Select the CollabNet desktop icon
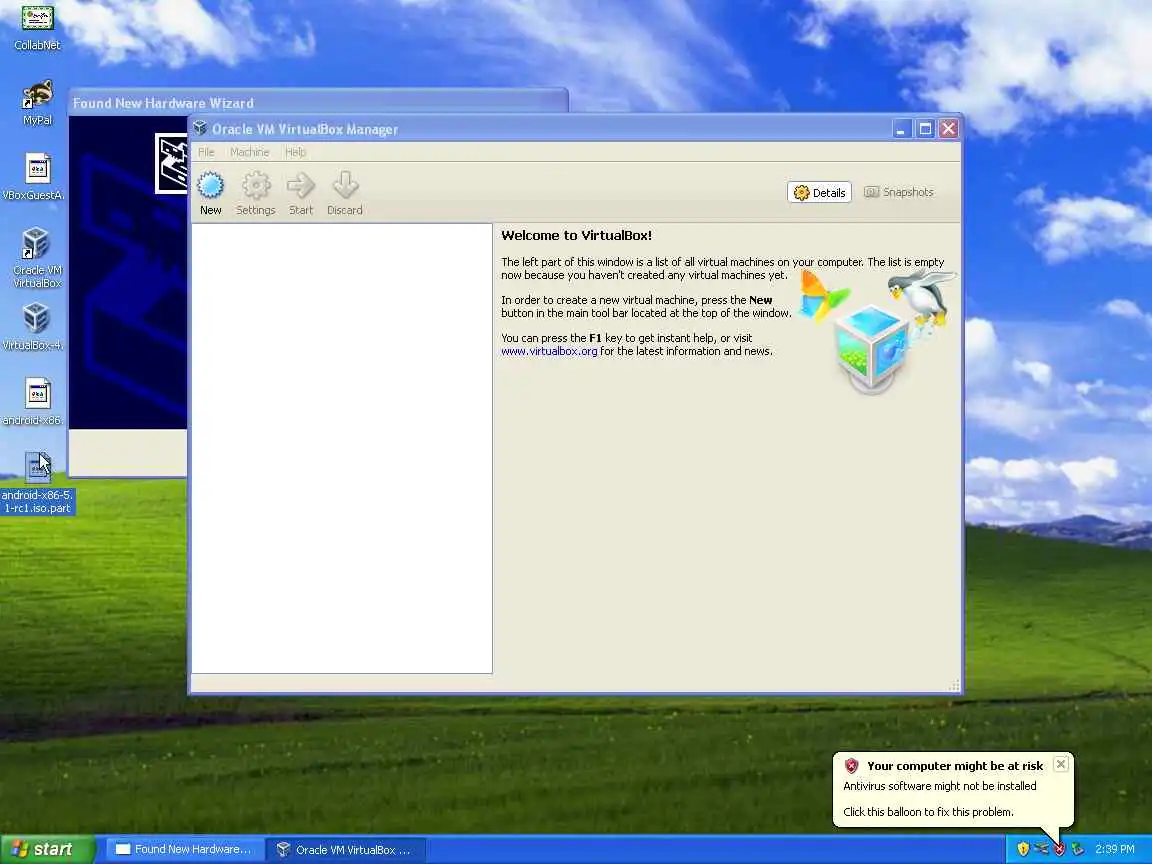 click(x=37, y=28)
